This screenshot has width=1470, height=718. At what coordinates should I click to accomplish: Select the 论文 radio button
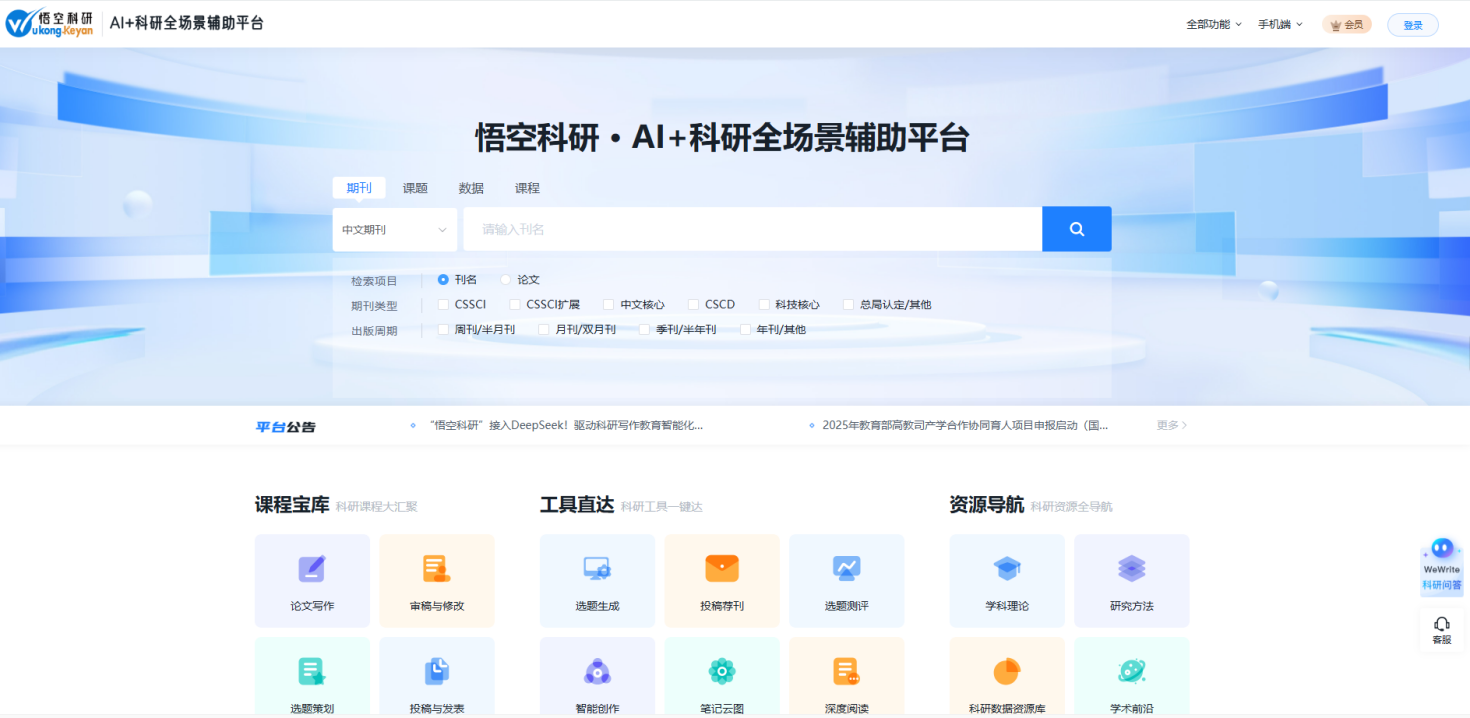506,280
